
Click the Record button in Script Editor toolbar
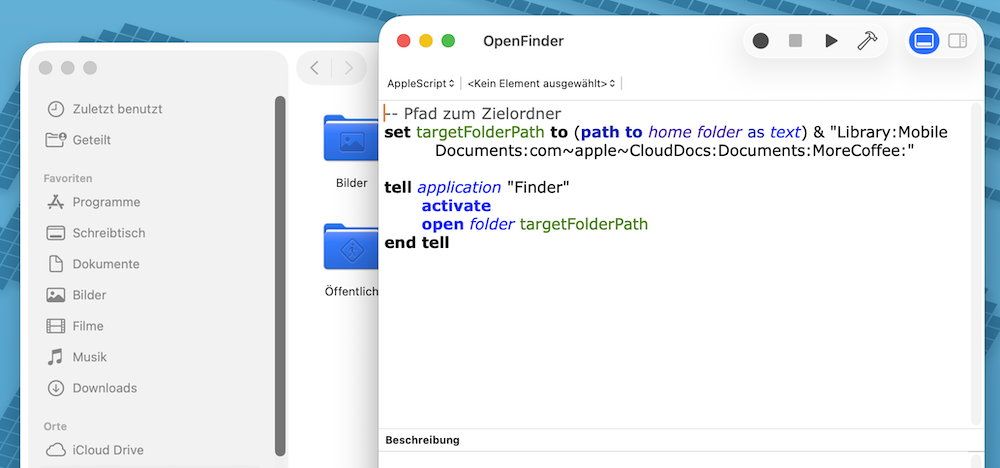point(760,41)
